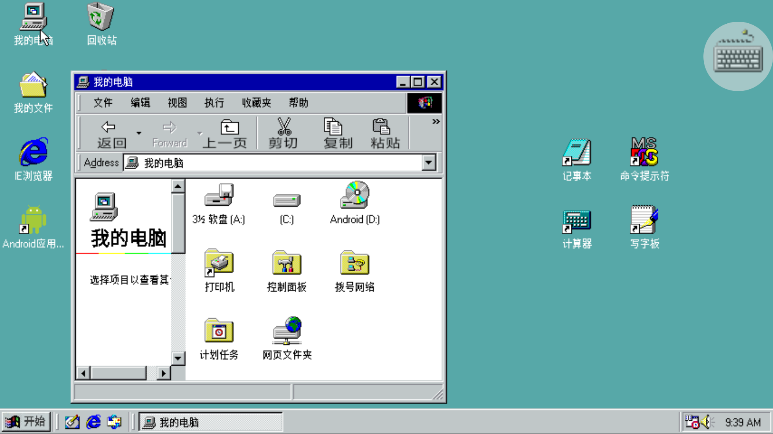Click the 上一页 up-level toolbar button
Image resolution: width=773 pixels, height=434 pixels.
227,133
